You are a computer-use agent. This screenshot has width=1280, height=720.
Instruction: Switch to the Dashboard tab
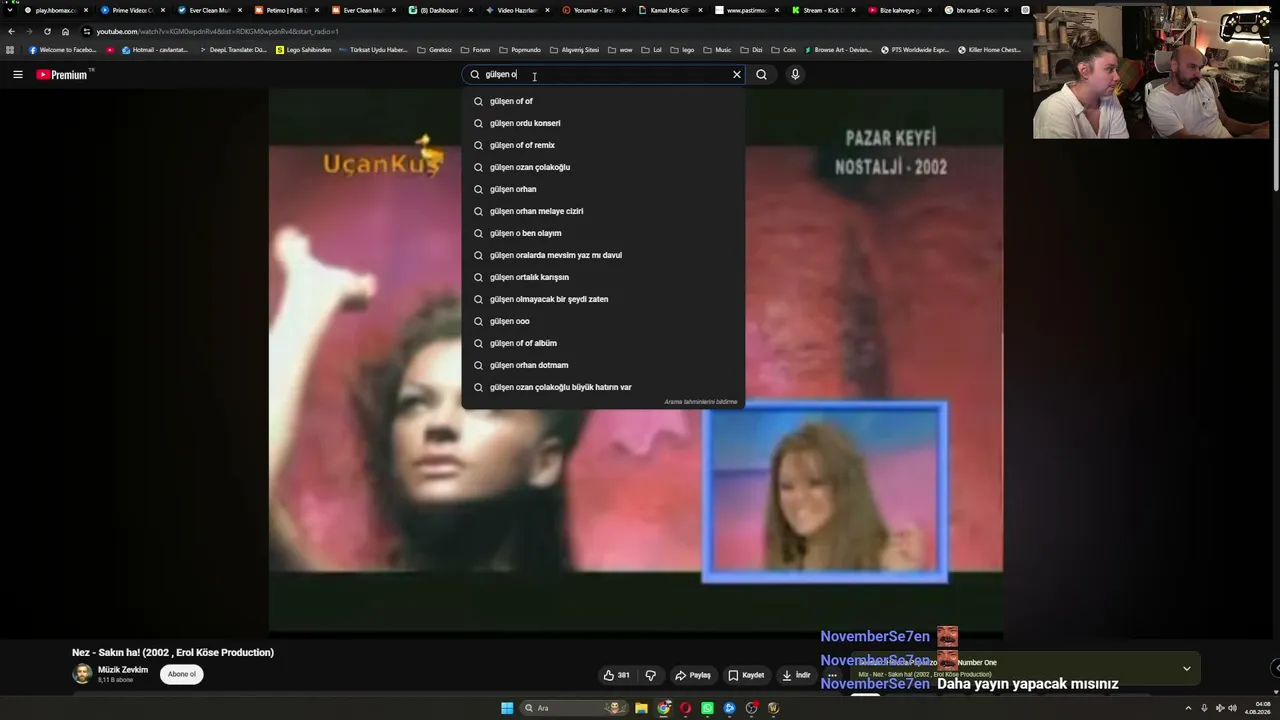439,10
